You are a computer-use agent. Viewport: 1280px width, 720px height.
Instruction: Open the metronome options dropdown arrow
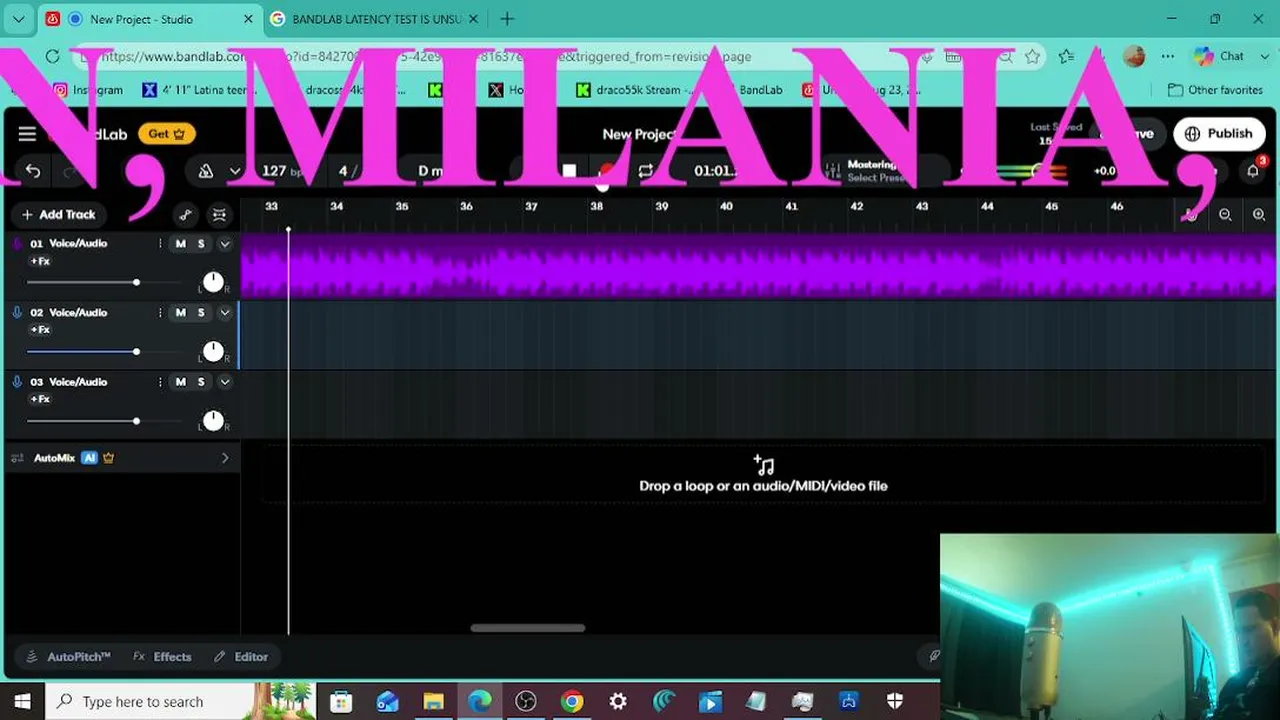tap(235, 171)
